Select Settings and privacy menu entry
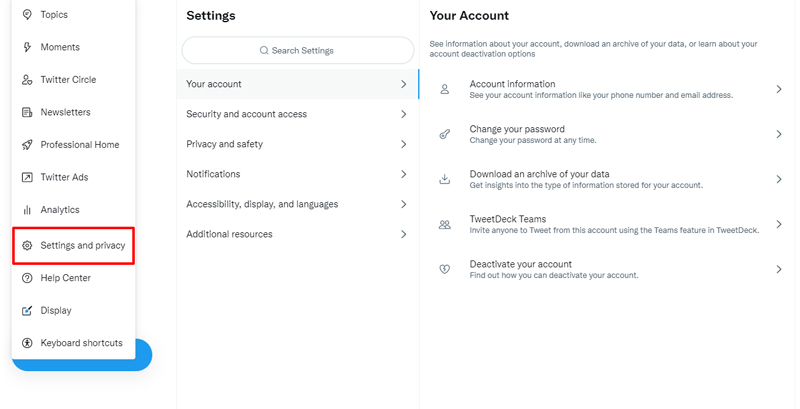 click(73, 246)
